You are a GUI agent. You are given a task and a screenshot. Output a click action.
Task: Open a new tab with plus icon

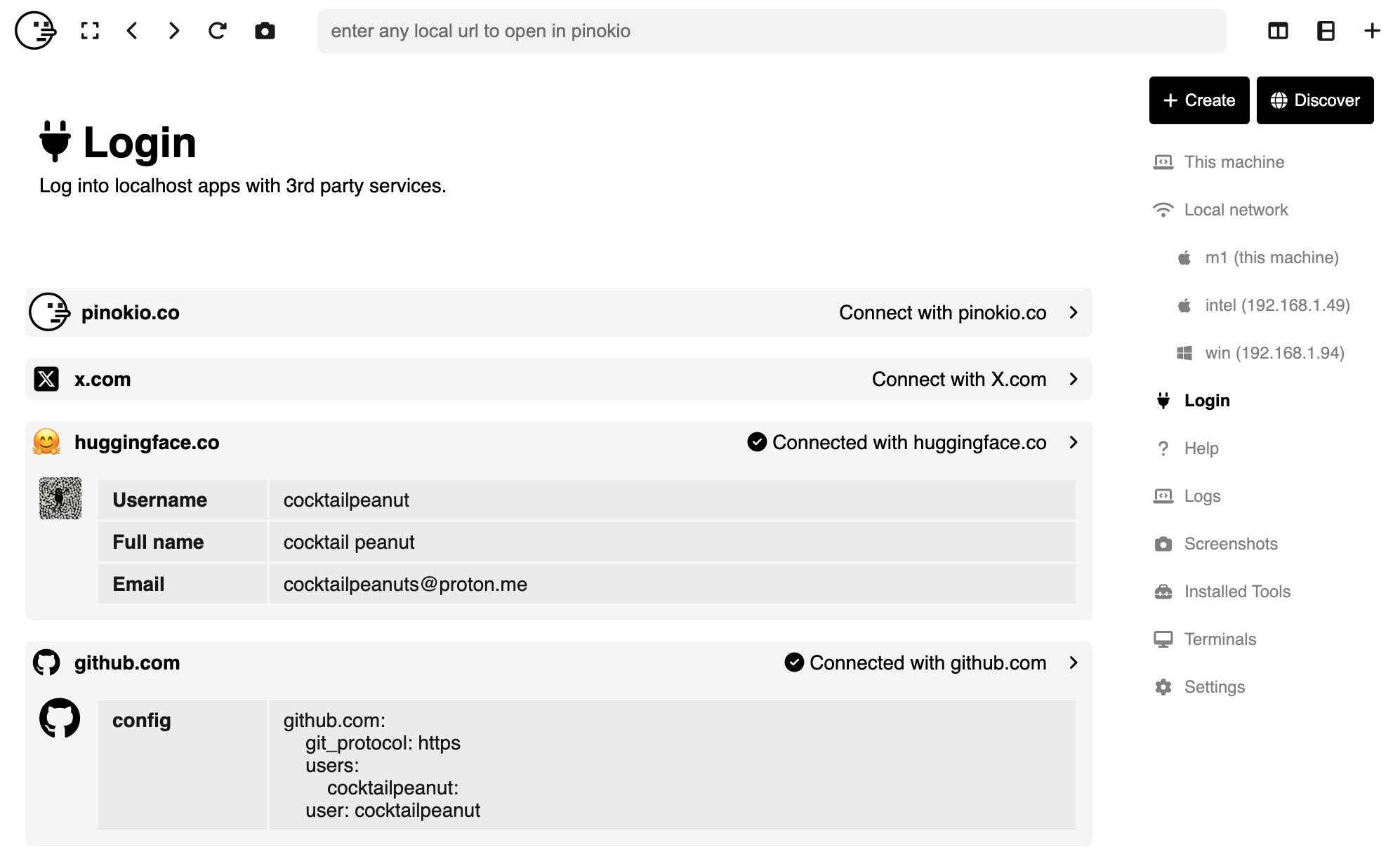(x=1372, y=31)
